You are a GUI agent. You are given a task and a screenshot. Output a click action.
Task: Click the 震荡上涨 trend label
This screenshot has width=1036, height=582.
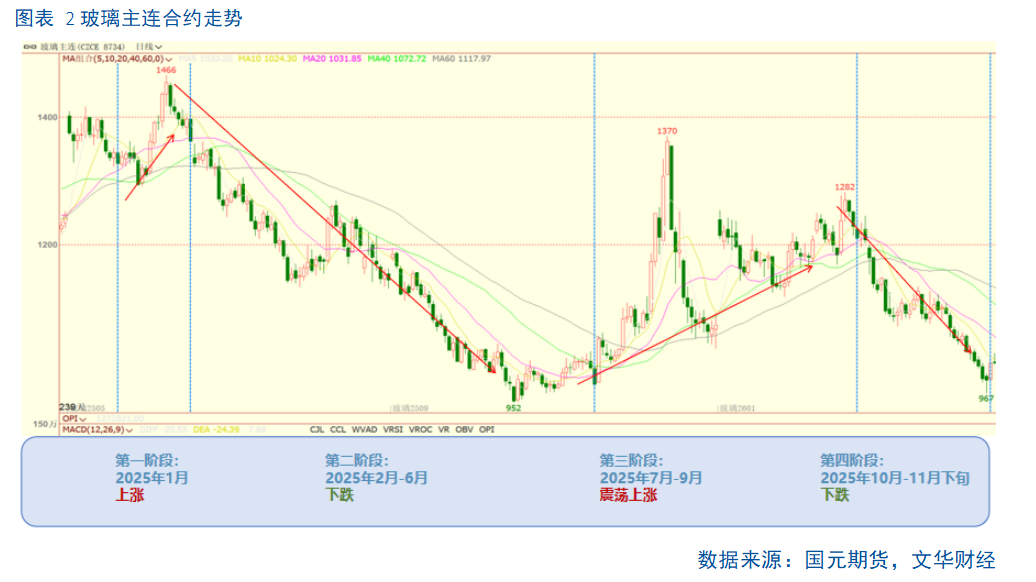coord(628,495)
